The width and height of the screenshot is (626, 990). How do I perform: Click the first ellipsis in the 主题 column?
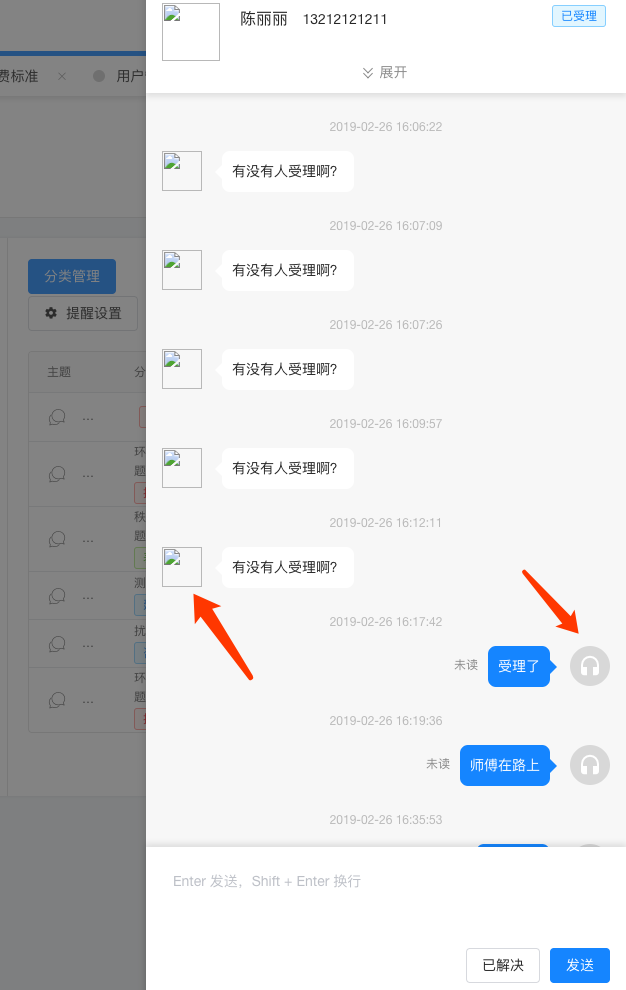(88, 419)
